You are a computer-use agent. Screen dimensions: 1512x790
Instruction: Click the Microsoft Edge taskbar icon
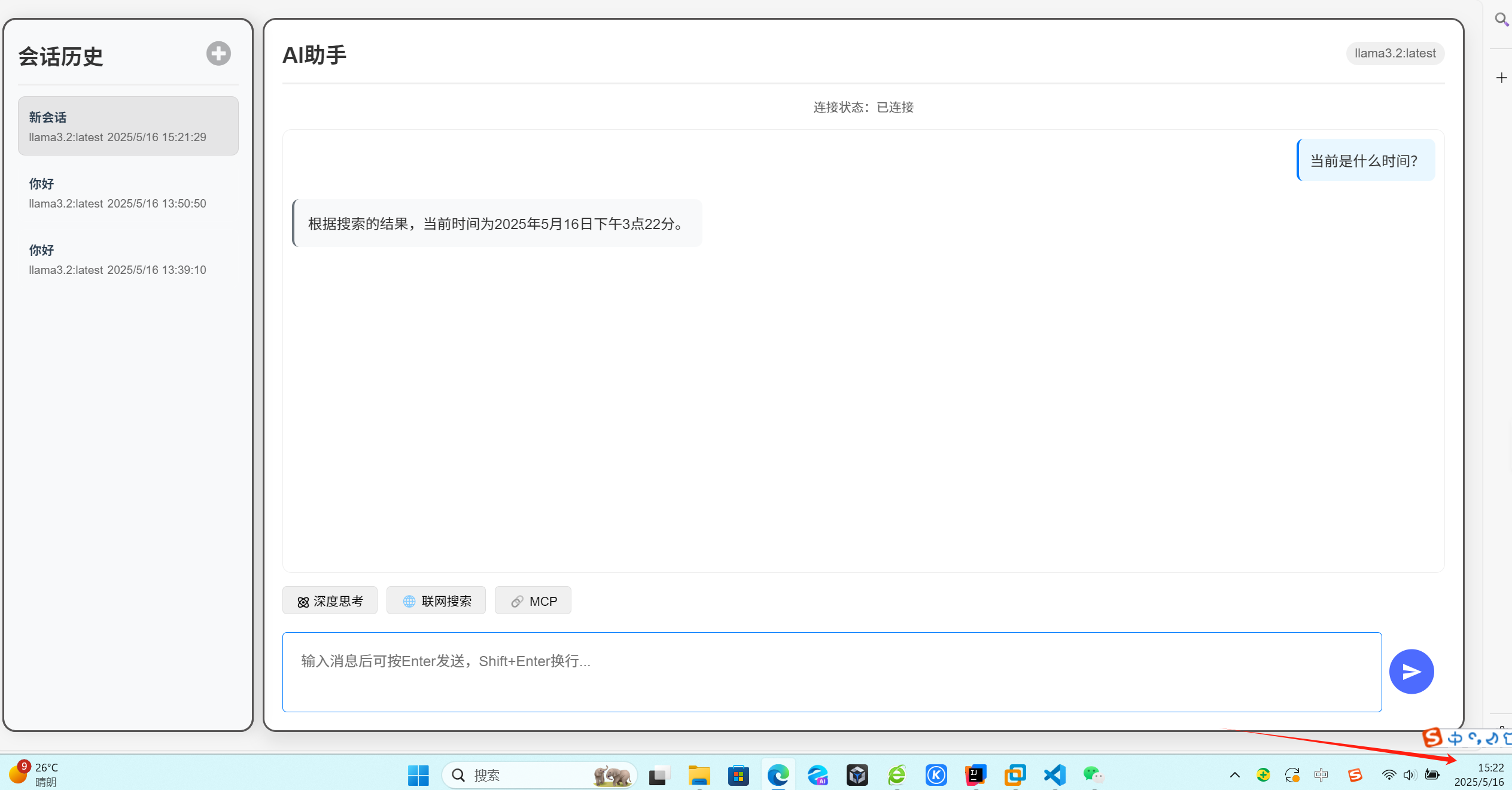pos(778,776)
